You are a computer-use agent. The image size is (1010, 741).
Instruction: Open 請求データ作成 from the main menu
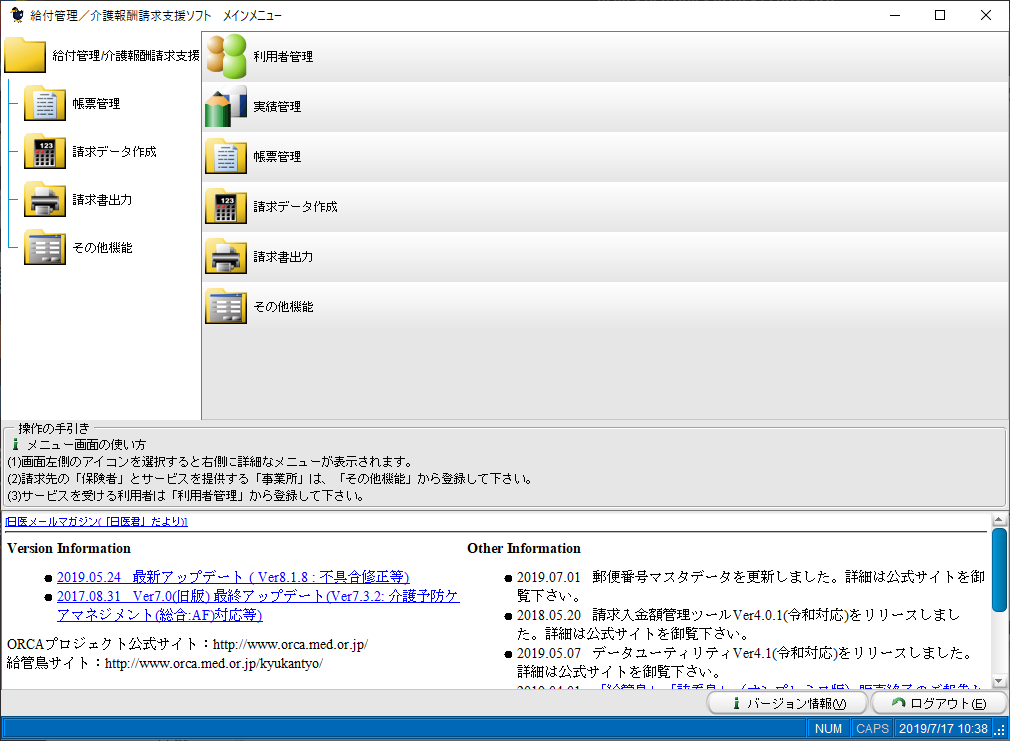(280, 207)
